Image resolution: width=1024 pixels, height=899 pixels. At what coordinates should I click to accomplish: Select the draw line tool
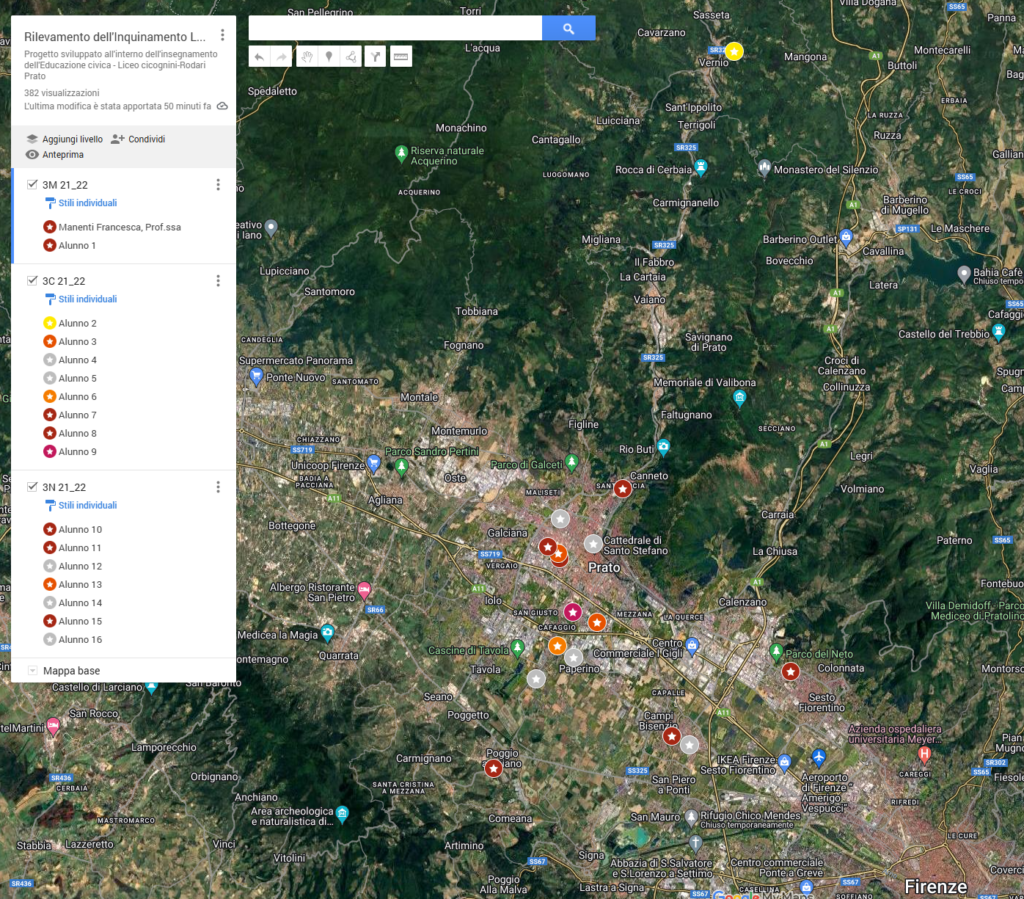[x=352, y=57]
